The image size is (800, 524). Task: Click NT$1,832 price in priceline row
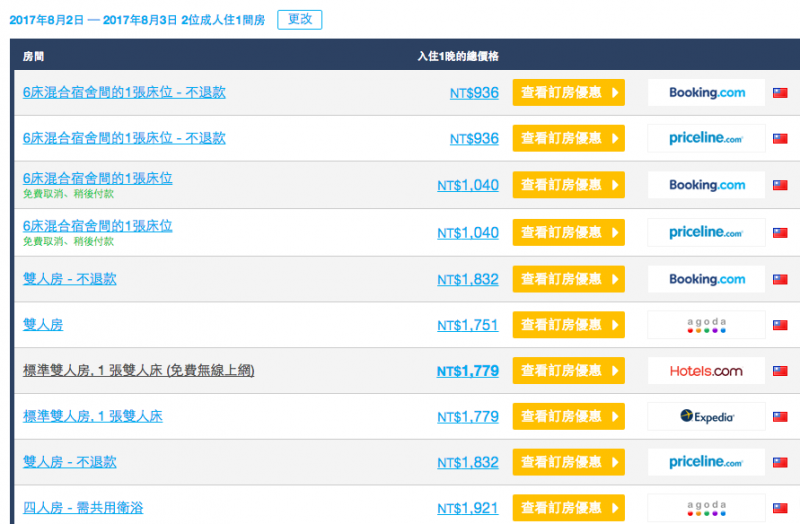click(x=468, y=463)
